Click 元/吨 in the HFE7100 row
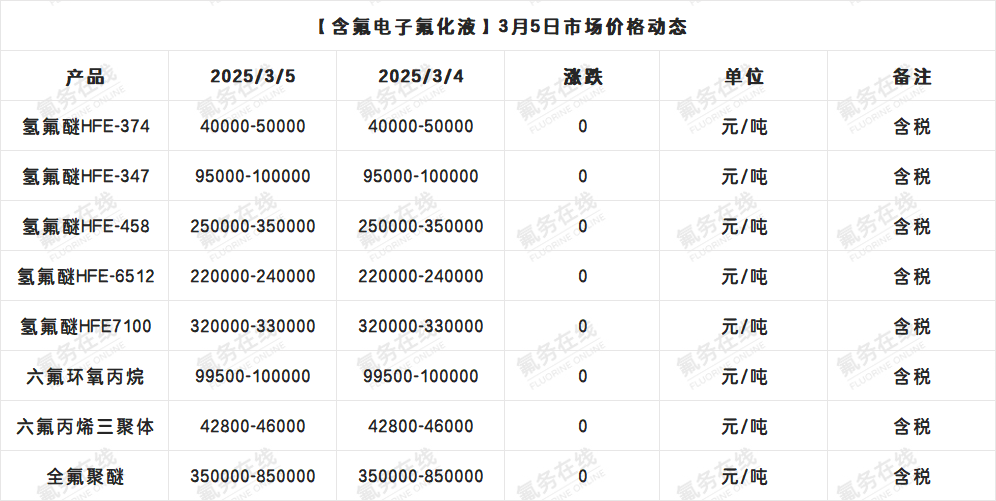 [x=744, y=326]
